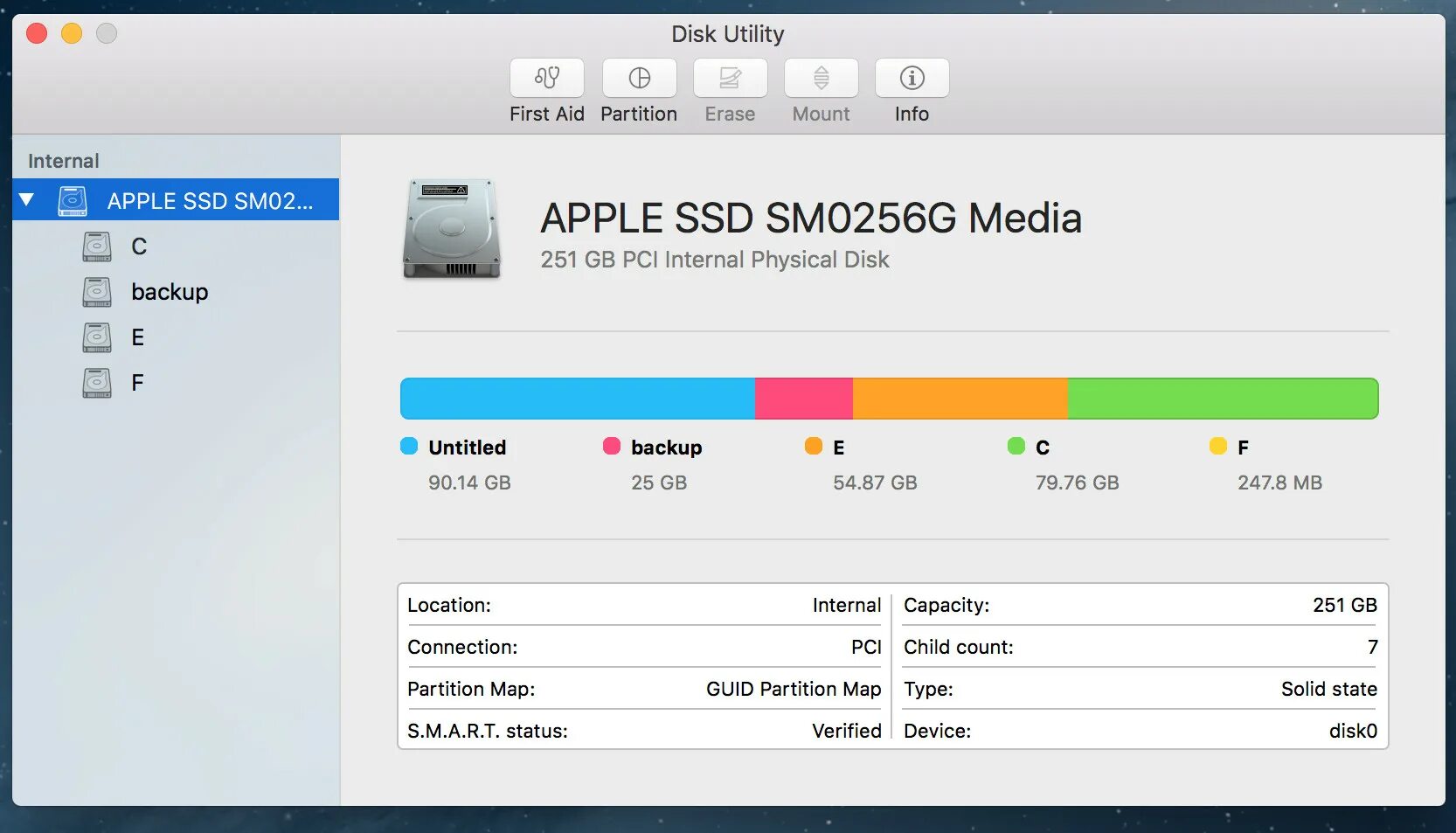Click the Location value Internal
The height and width of the screenshot is (833, 1456).
[847, 605]
